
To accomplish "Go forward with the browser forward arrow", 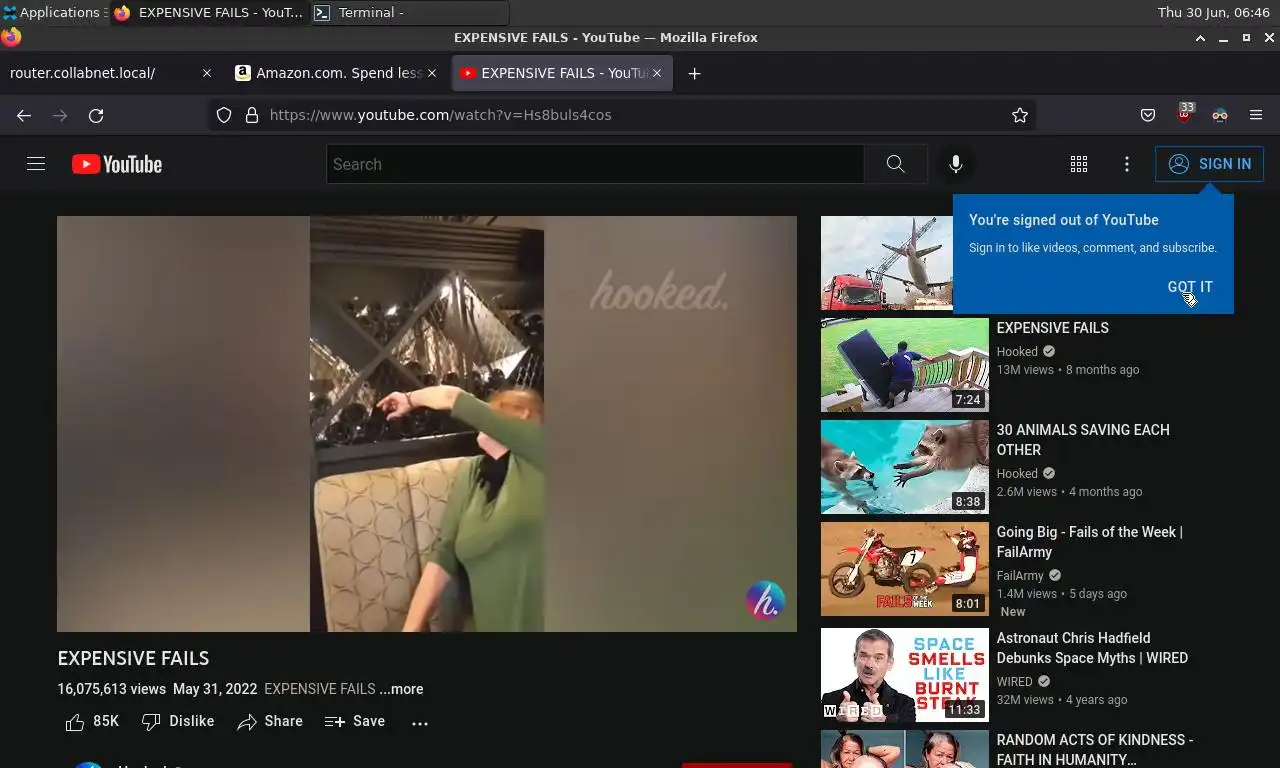I will click(60, 115).
